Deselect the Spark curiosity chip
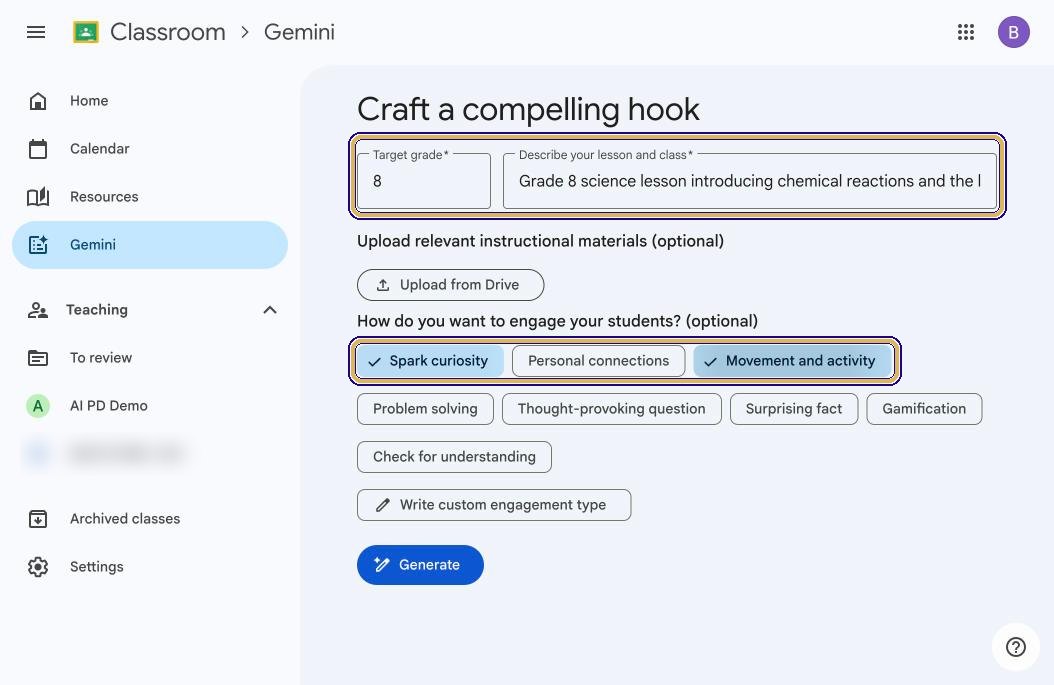Screen dimensions: 1054x685 430,361
